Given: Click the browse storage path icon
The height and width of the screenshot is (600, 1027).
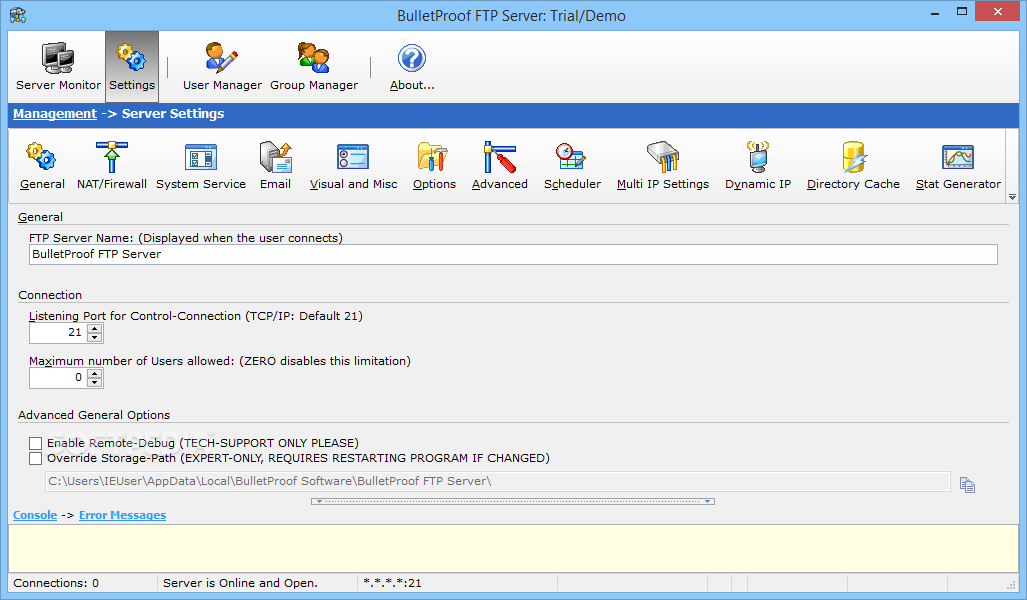Looking at the screenshot, I should pyautogui.click(x=967, y=485).
